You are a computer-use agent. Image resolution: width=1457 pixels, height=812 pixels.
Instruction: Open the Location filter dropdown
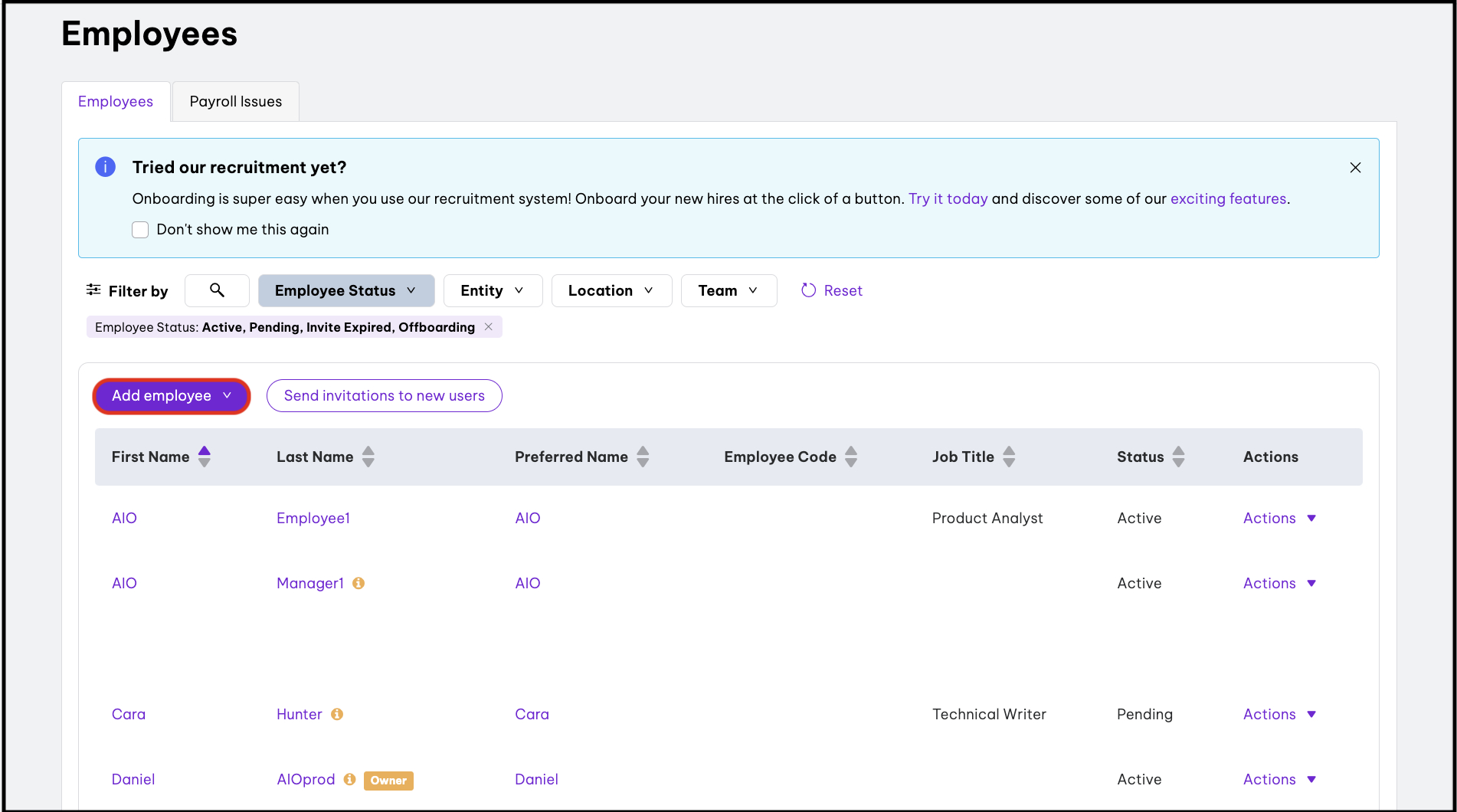(x=611, y=290)
